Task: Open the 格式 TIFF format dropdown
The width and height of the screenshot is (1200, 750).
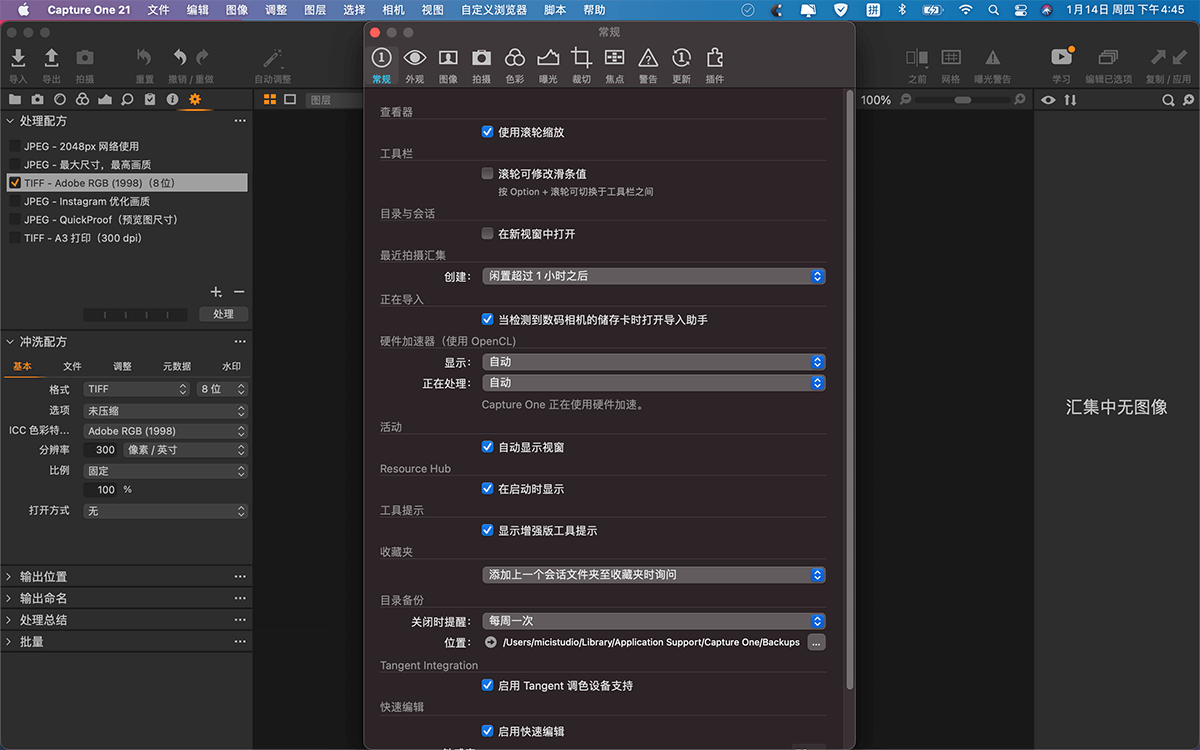Action: [x=136, y=389]
